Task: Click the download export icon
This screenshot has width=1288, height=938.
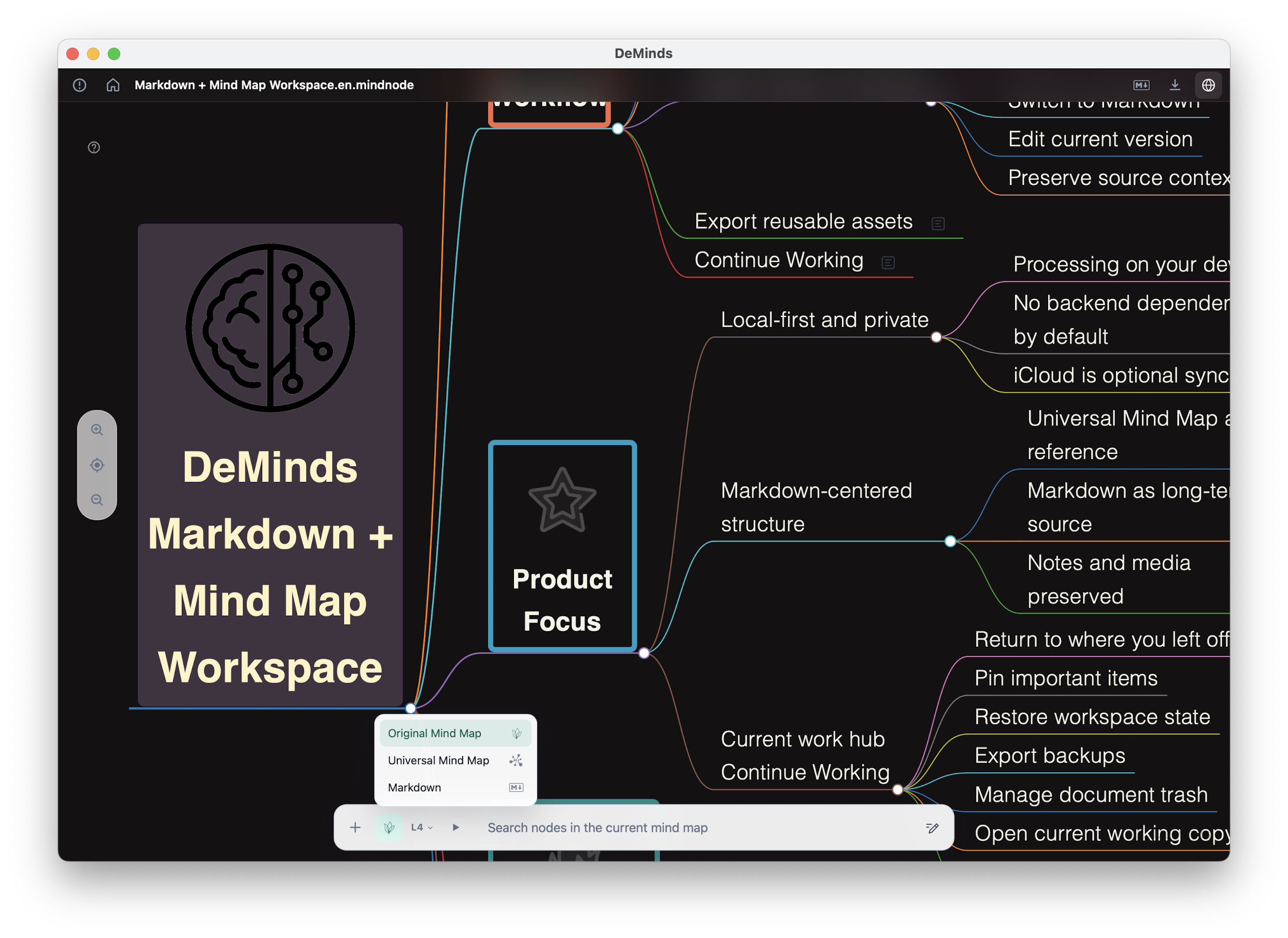Action: [1175, 85]
